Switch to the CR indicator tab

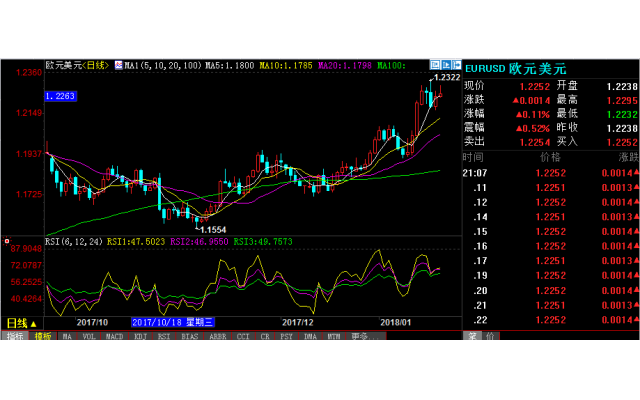coord(265,336)
